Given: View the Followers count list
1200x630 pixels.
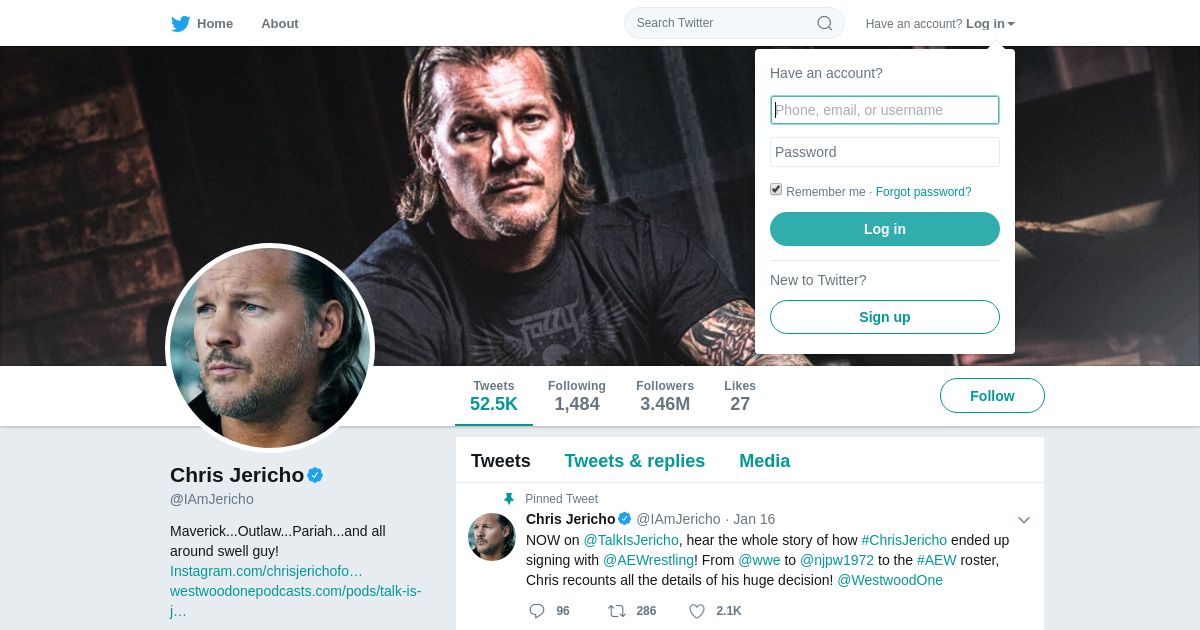Looking at the screenshot, I should (665, 396).
